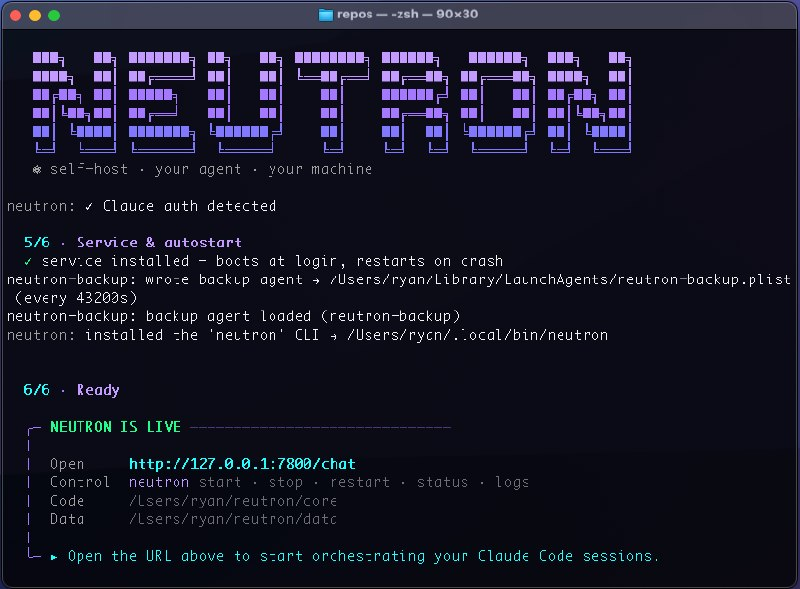Viewport: 800px width, 589px height.
Task: Click the 'status' word in the Control row
Action: [x=442, y=482]
